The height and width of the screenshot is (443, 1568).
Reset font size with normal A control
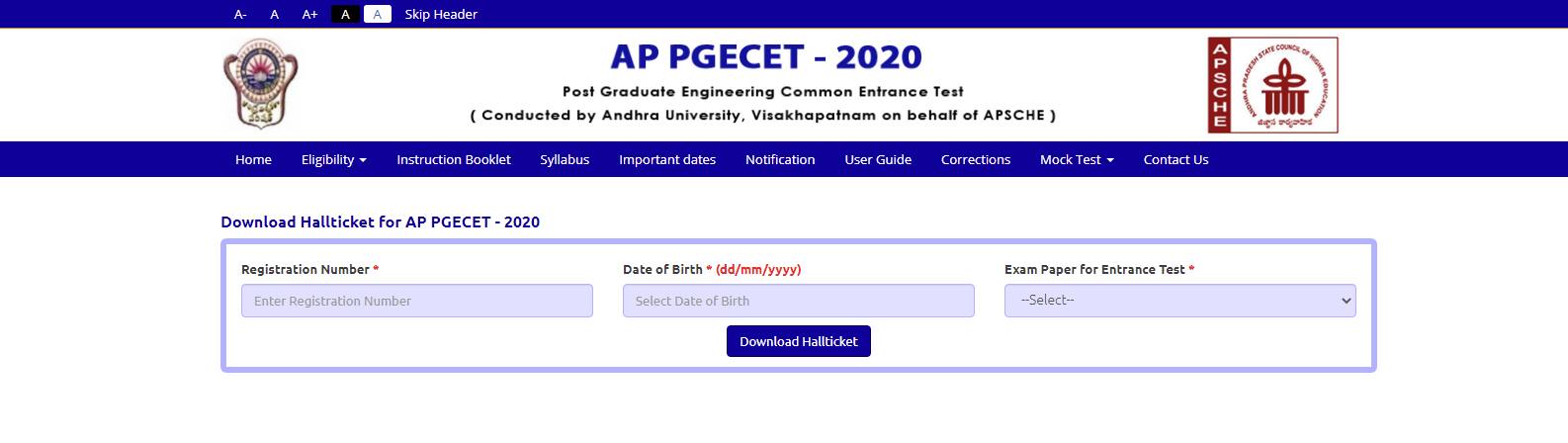pos(274,14)
